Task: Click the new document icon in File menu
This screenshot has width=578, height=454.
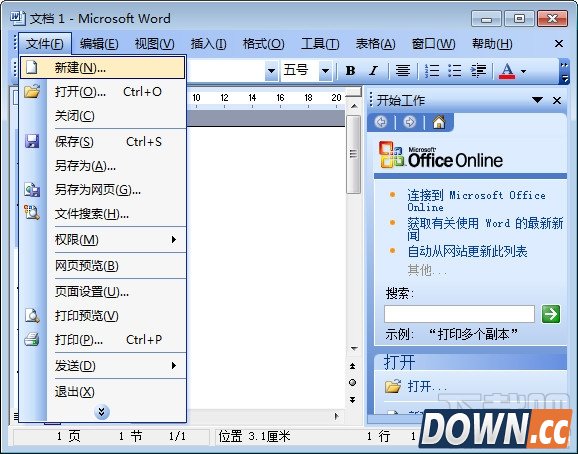Action: coord(32,67)
